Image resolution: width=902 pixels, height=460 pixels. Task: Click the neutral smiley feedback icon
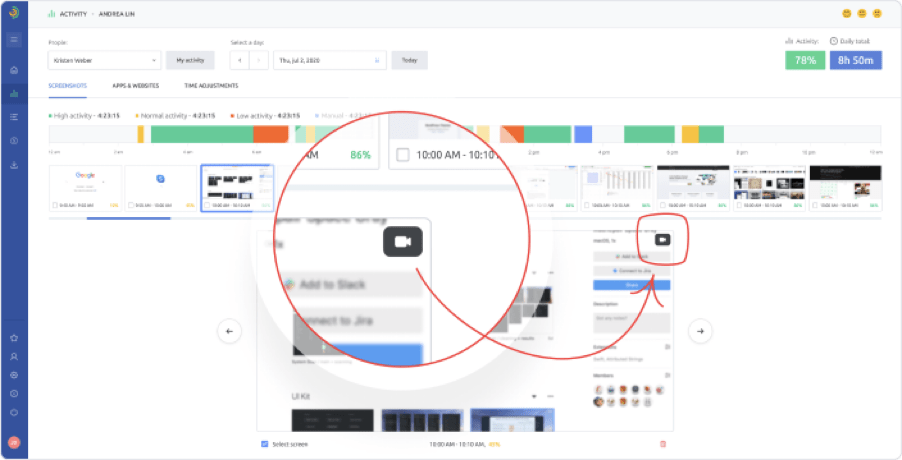point(862,13)
